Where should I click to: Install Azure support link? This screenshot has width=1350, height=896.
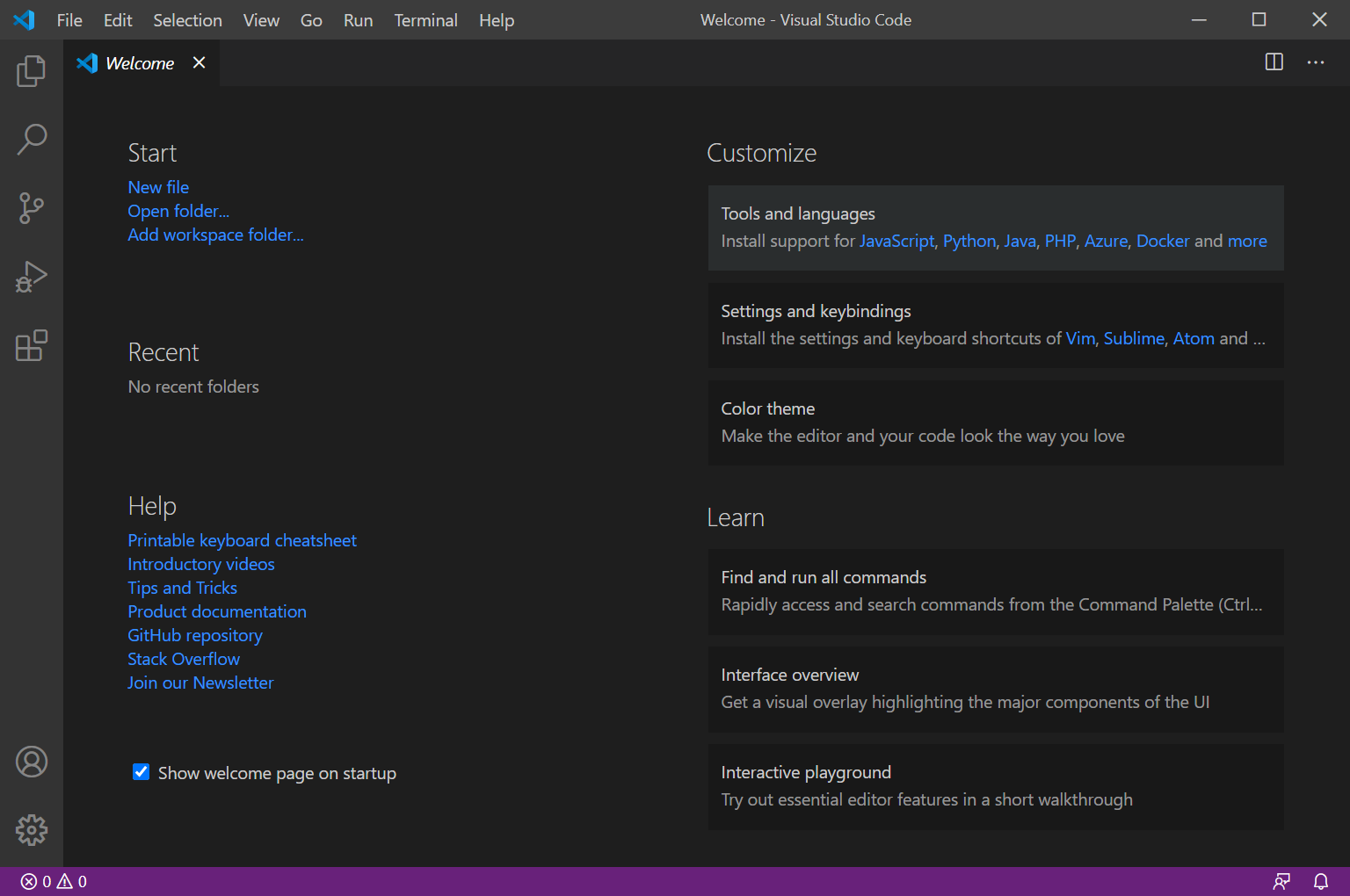1106,241
